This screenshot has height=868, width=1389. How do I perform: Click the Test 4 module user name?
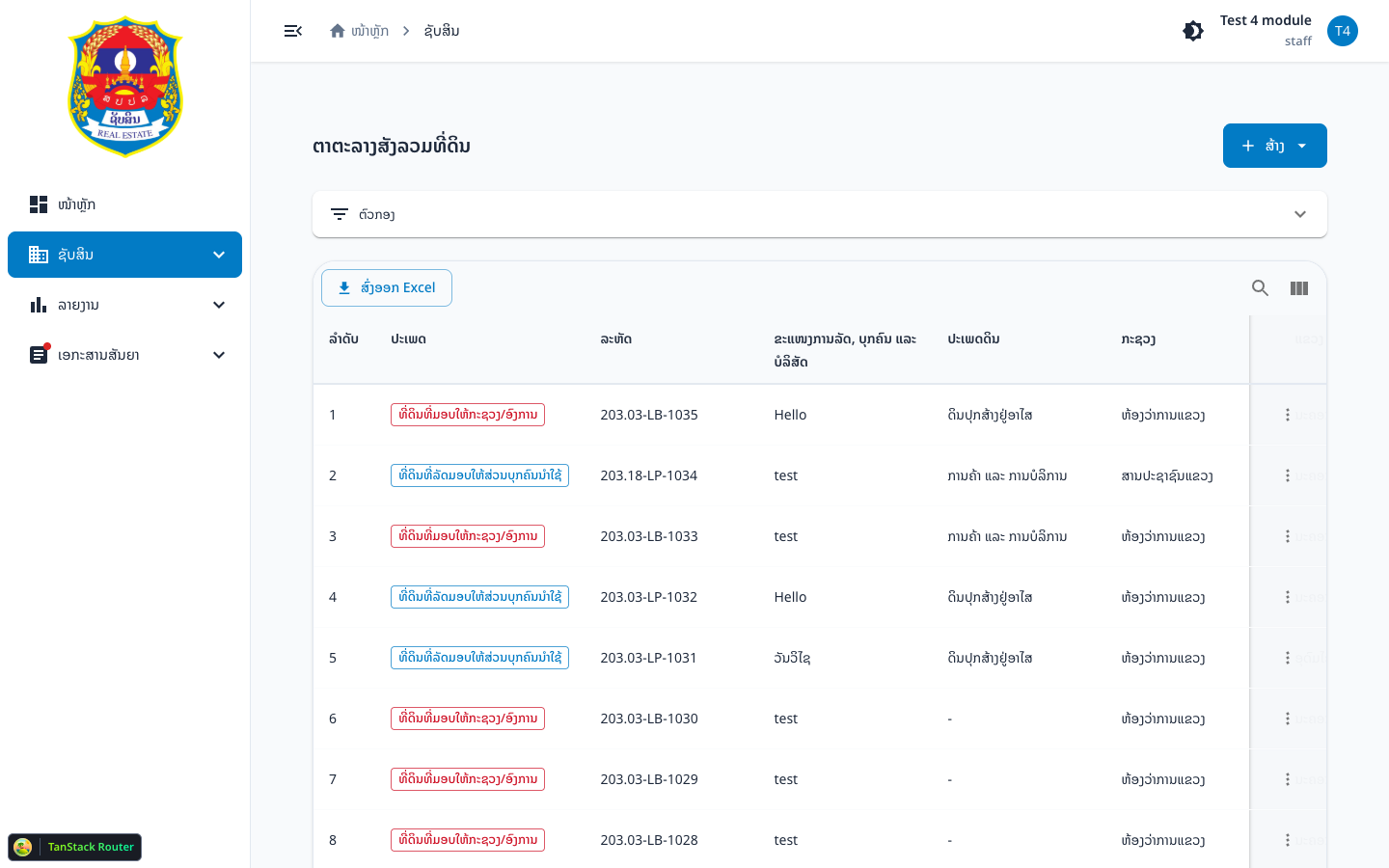(x=1266, y=20)
